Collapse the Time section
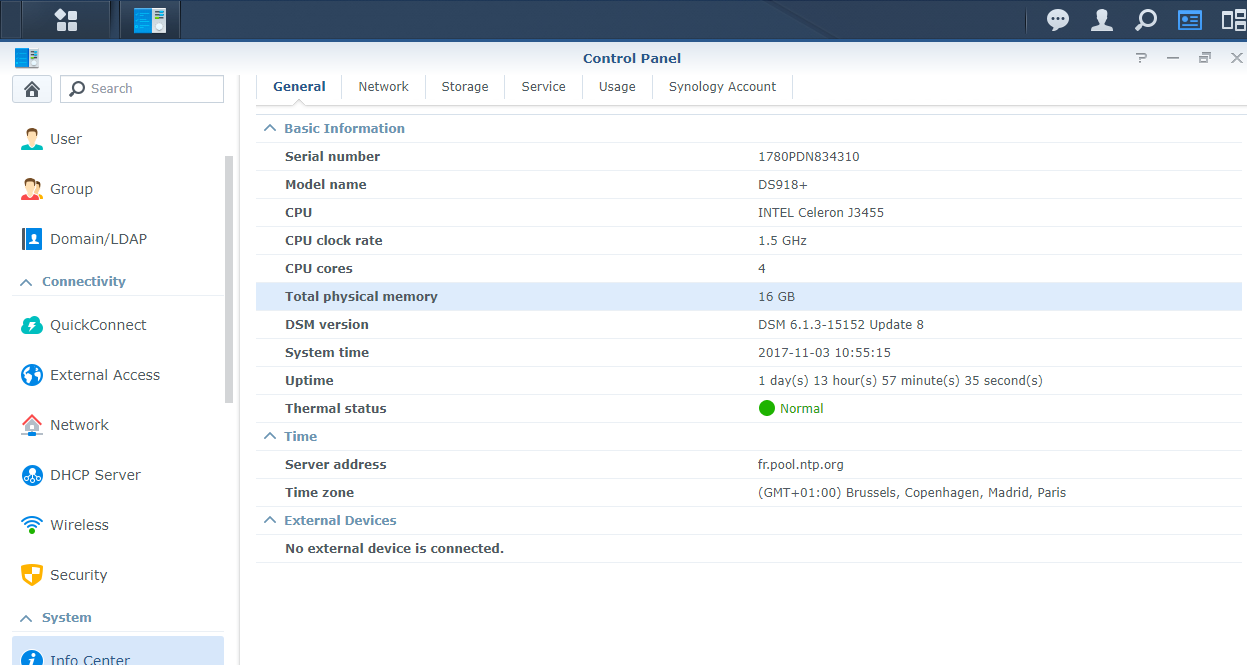Screen dimensions: 1247x665 (x=269, y=436)
